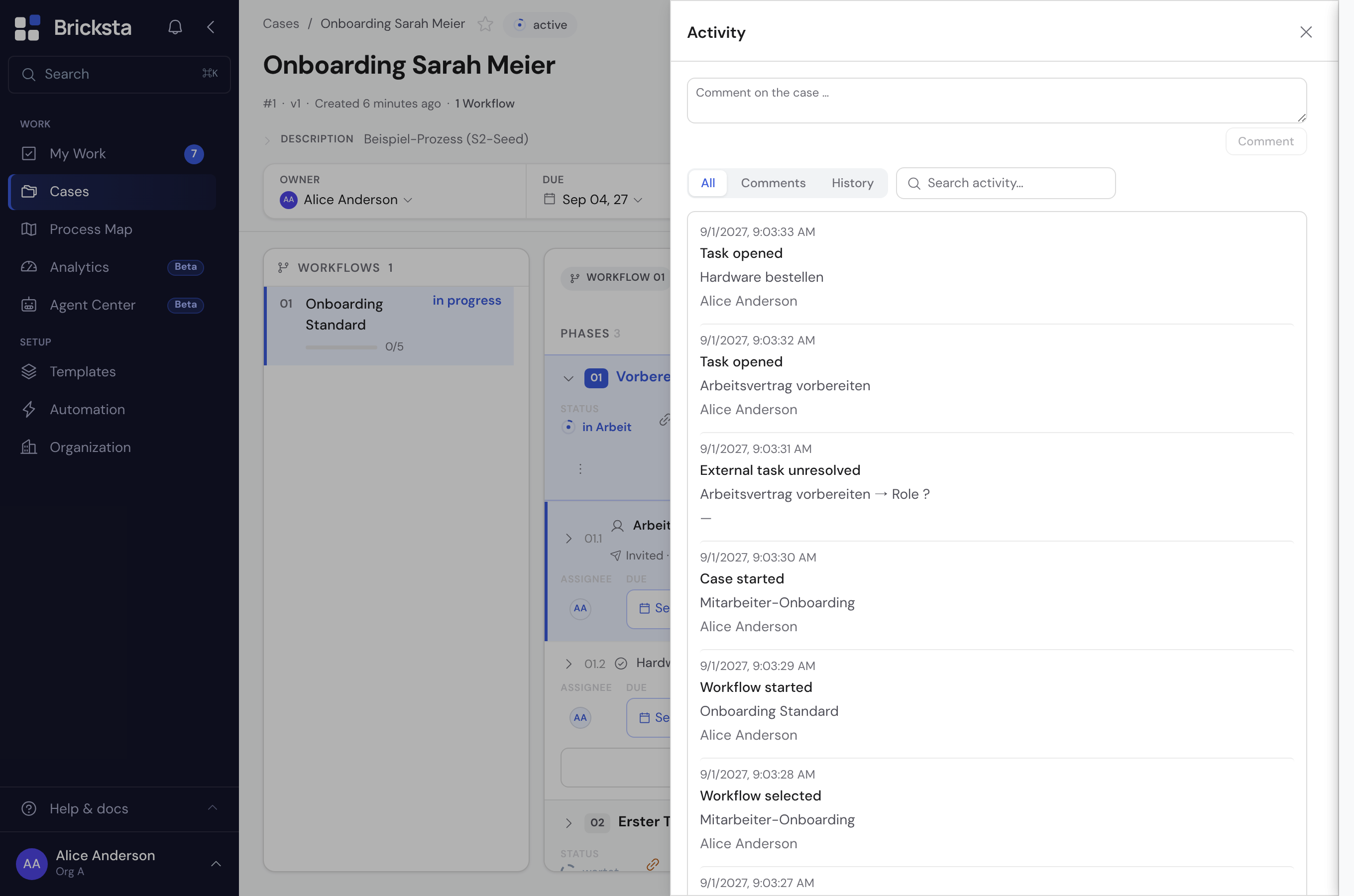Expand task 01.1 row
The image size is (1354, 896).
tap(568, 538)
